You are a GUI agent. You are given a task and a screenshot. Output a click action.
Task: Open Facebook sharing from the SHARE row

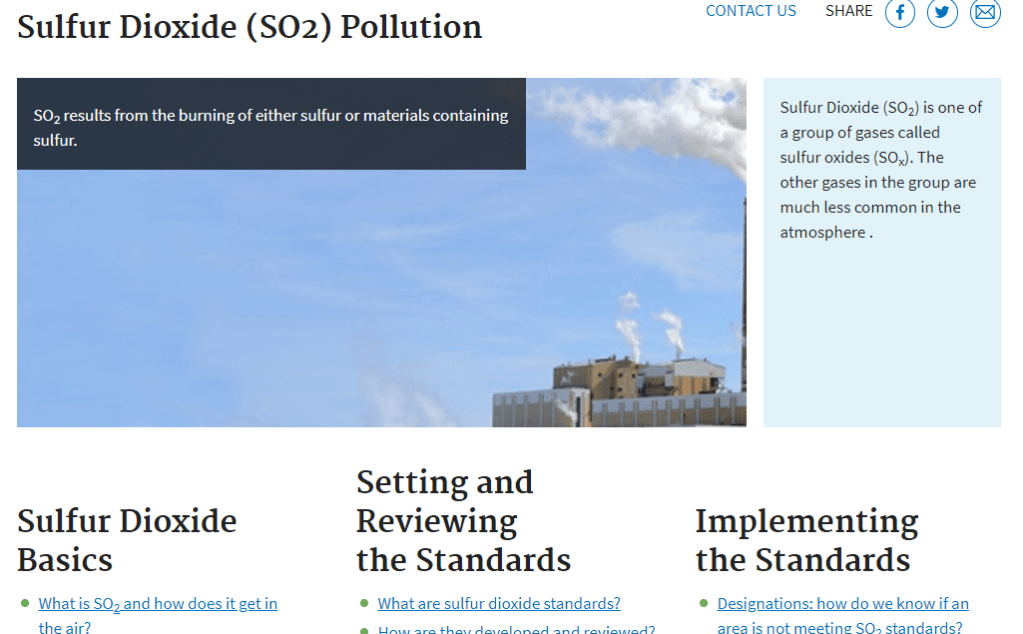[899, 13]
